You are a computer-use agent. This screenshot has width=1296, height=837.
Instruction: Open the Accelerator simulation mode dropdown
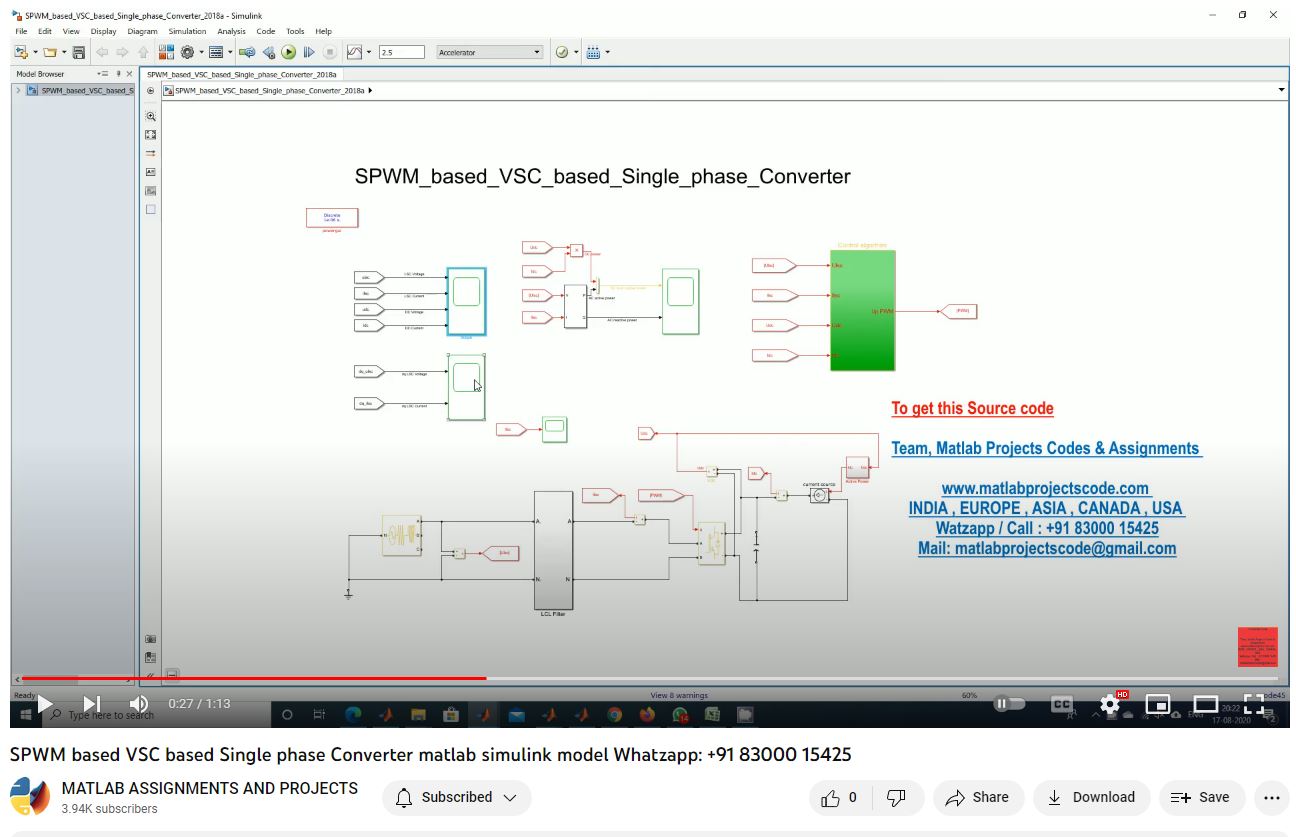[489, 52]
